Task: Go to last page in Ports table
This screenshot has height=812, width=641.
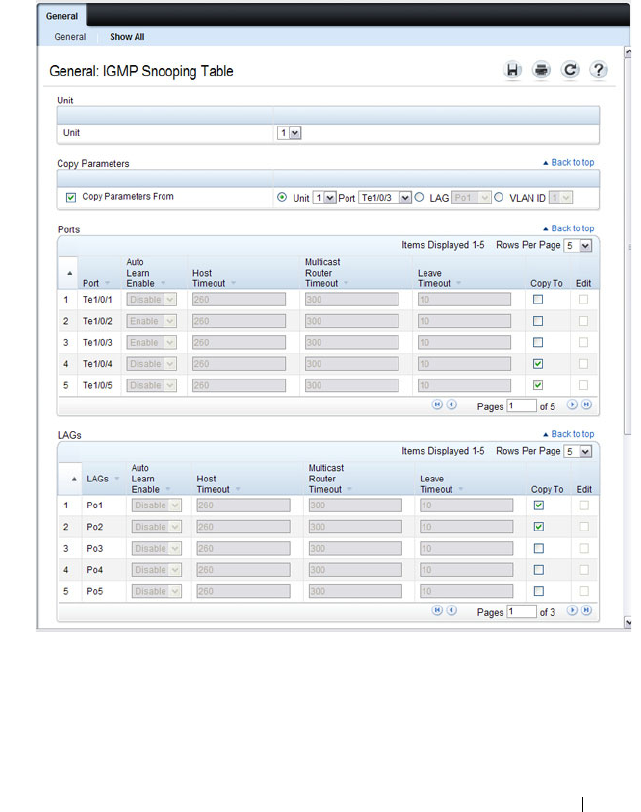Action: (586, 405)
